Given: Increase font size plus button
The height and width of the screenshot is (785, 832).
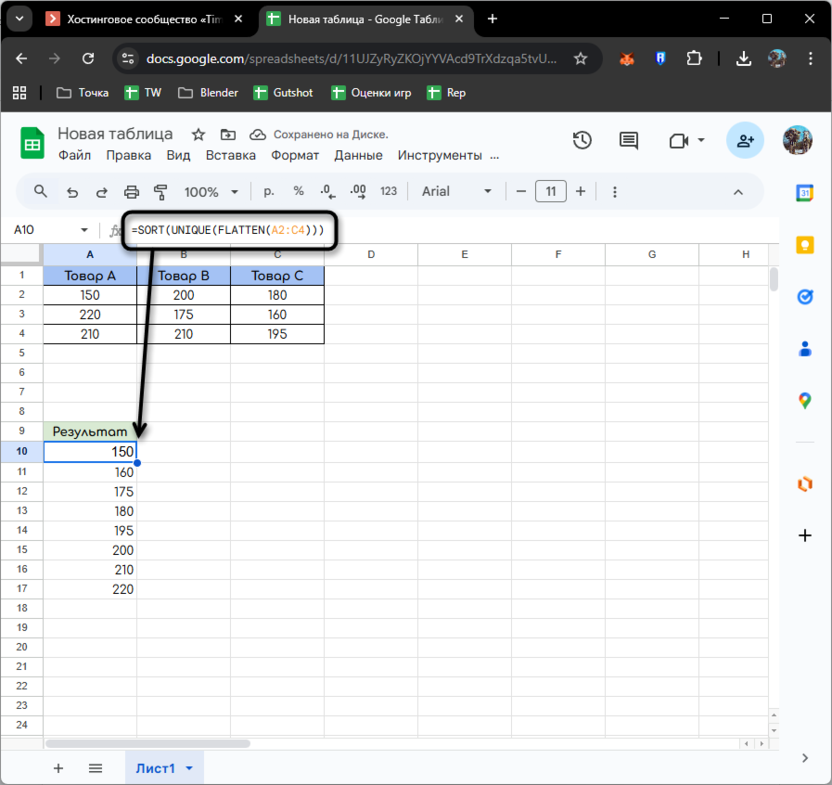Looking at the screenshot, I should [x=580, y=192].
